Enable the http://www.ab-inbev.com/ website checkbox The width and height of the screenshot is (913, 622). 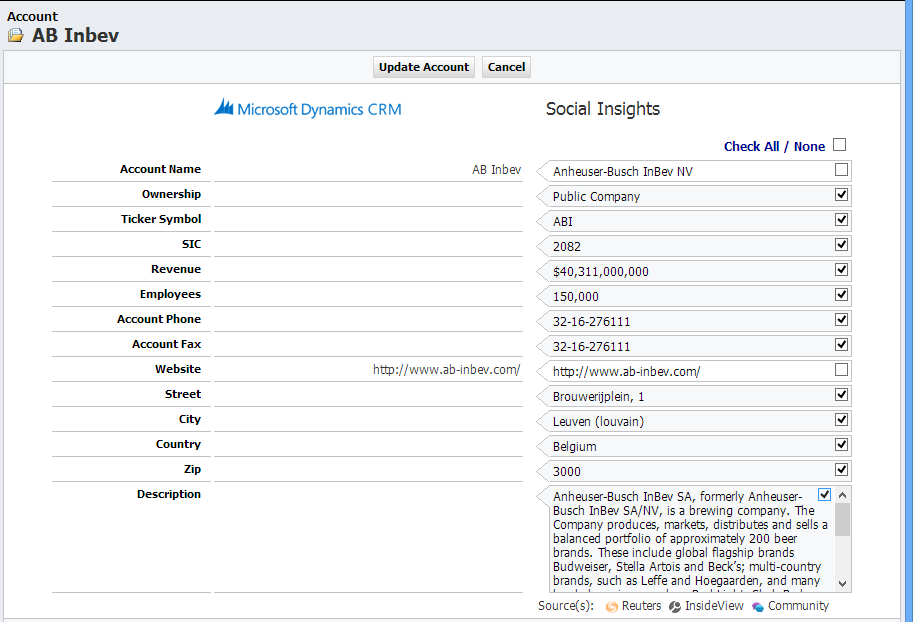[839, 369]
